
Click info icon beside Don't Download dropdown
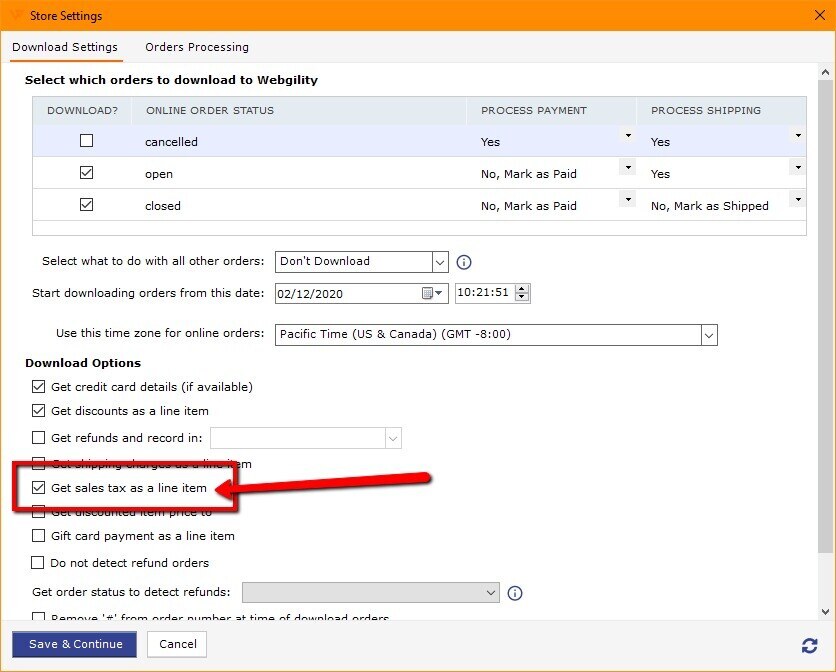(464, 262)
